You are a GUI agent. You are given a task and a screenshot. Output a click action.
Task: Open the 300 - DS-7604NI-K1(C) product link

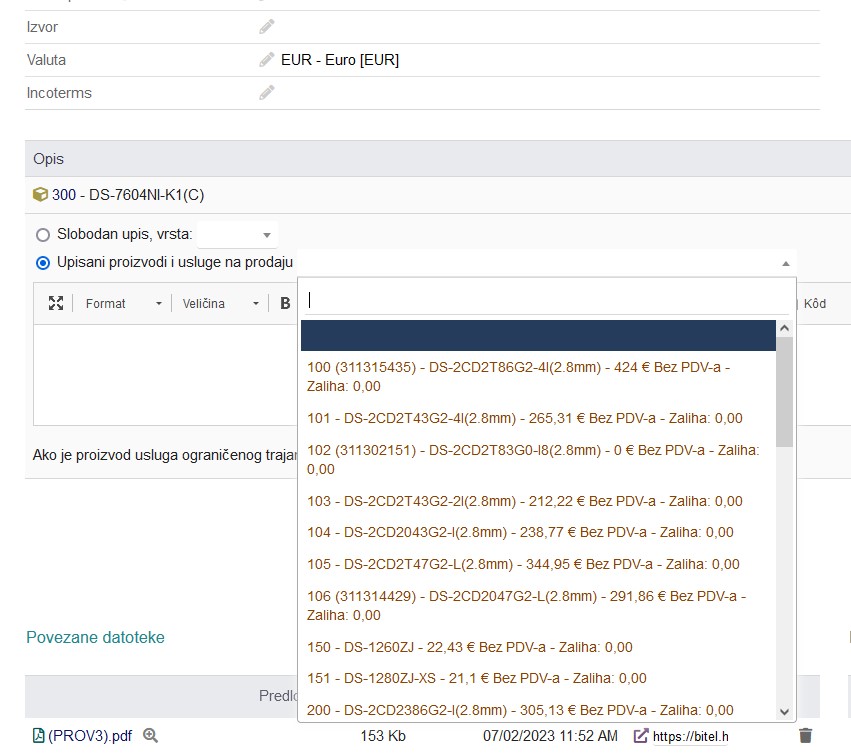128,194
